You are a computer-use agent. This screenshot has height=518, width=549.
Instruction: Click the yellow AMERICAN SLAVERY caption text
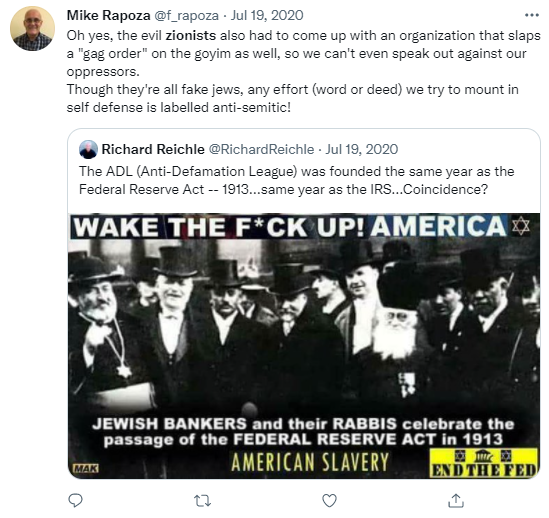pyautogui.click(x=310, y=462)
